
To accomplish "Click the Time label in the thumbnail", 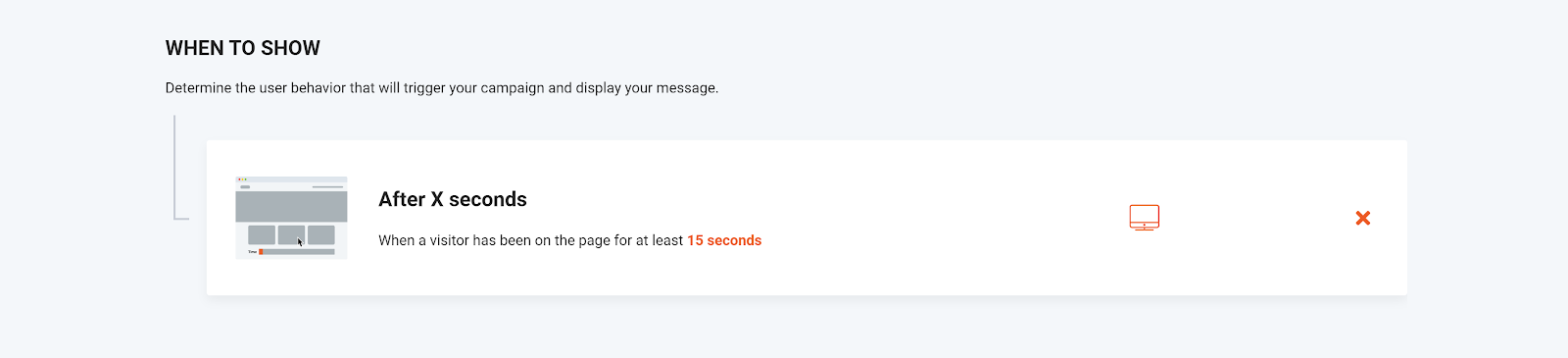I will (x=252, y=252).
